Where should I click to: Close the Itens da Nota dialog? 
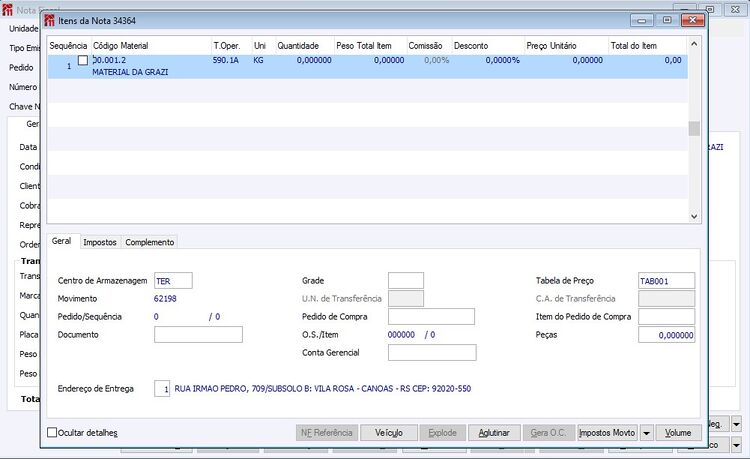coord(692,20)
